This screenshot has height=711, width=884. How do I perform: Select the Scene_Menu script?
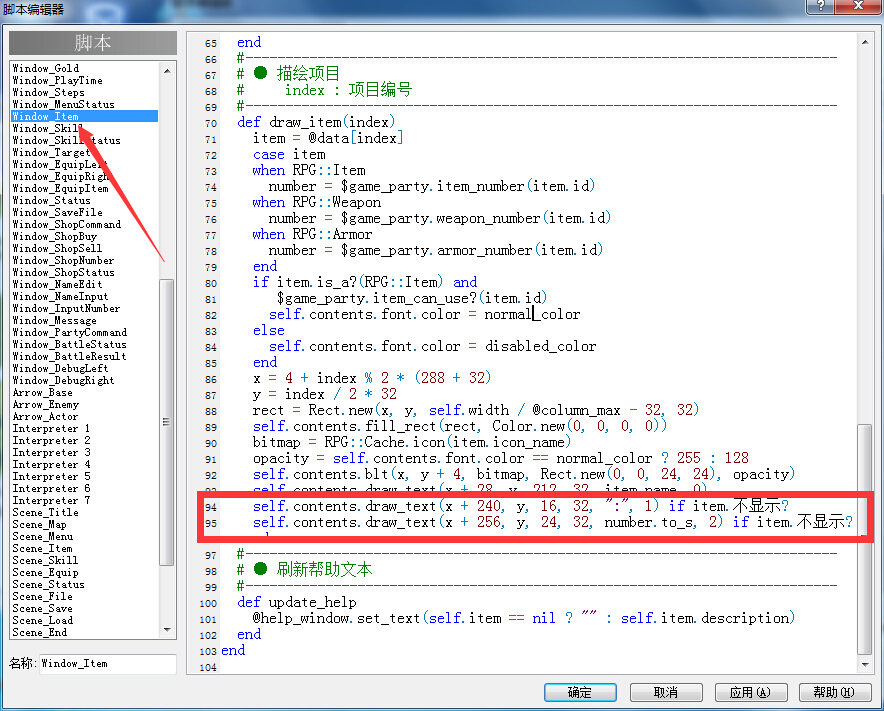[x=43, y=536]
